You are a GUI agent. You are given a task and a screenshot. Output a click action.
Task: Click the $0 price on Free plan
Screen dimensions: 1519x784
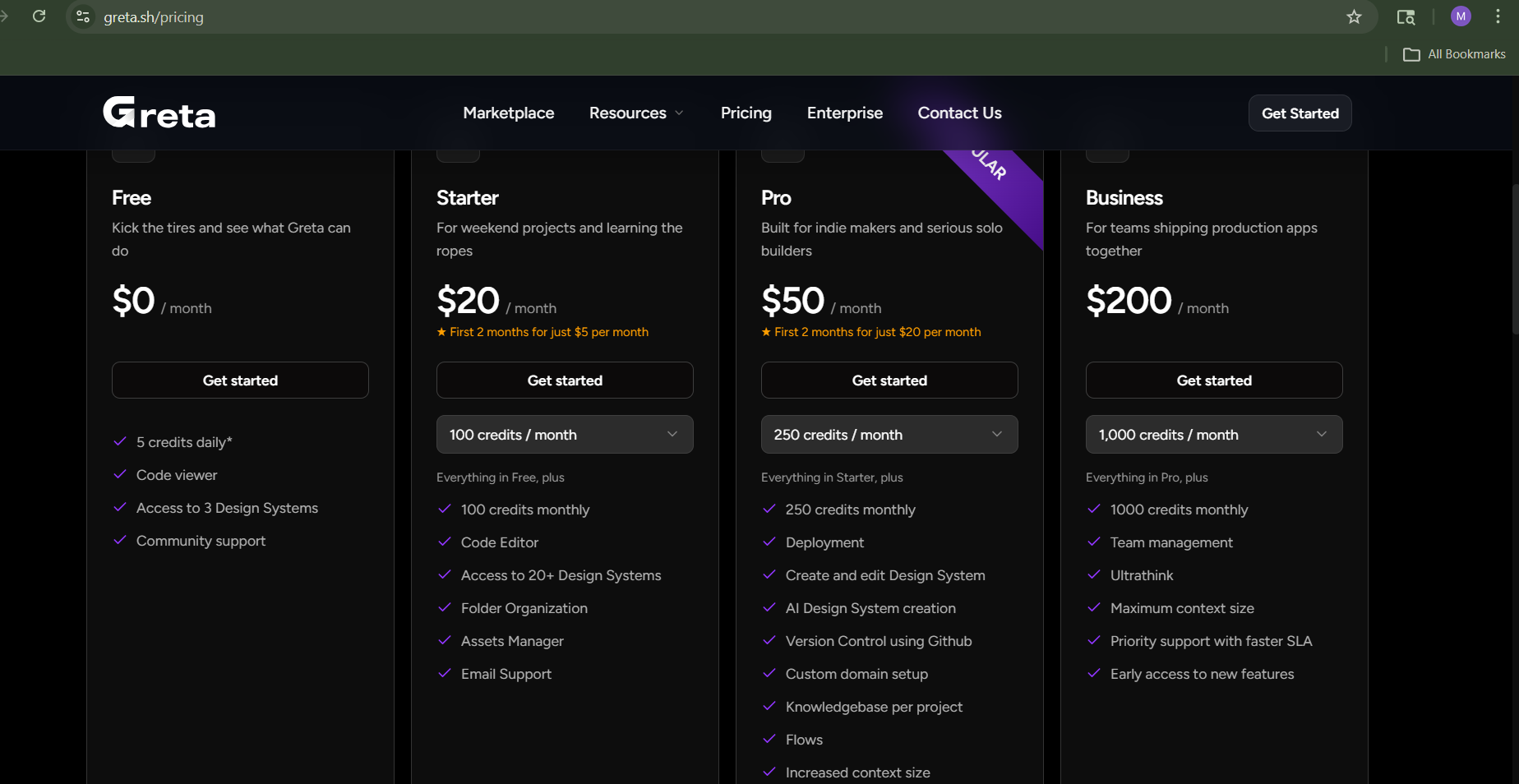click(133, 301)
